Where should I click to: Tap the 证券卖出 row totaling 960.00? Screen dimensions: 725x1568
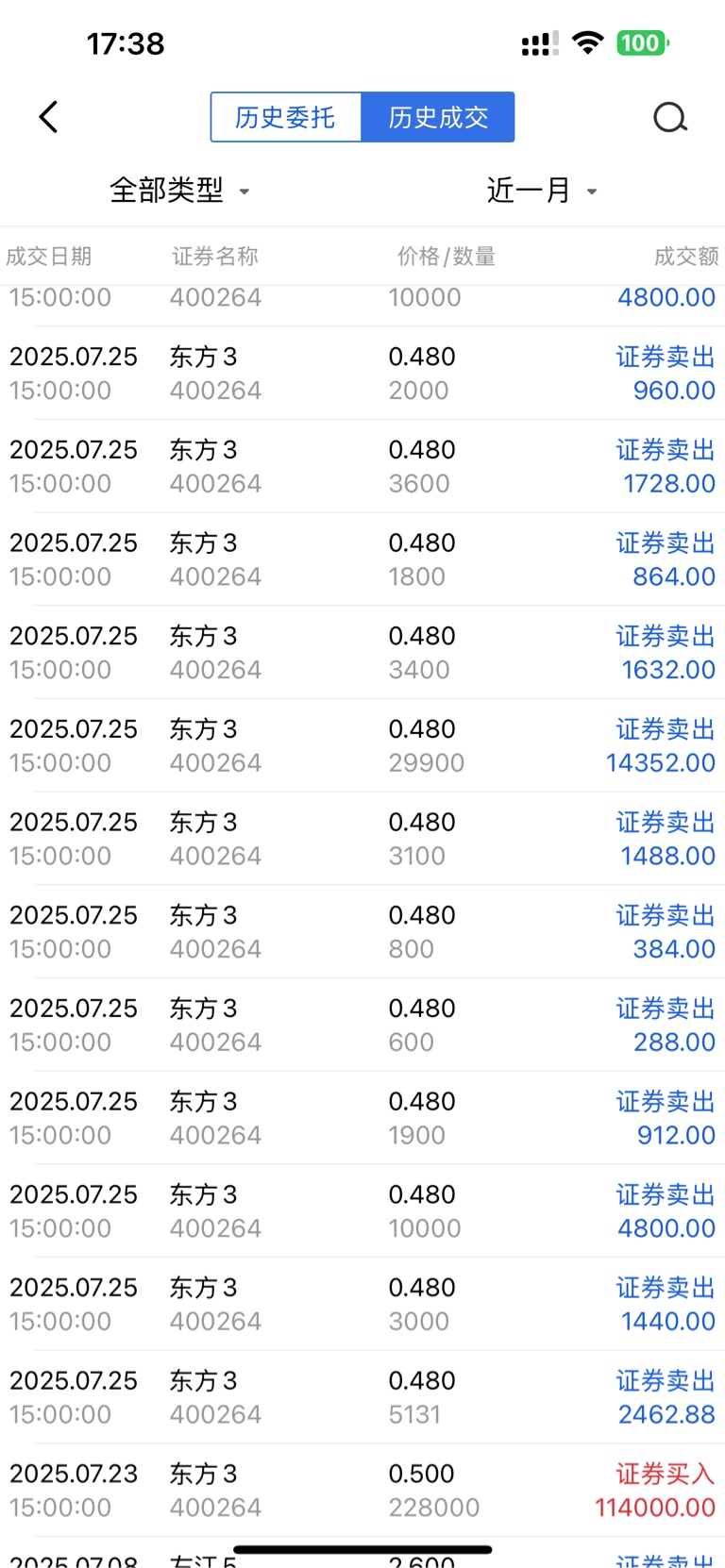click(x=362, y=373)
